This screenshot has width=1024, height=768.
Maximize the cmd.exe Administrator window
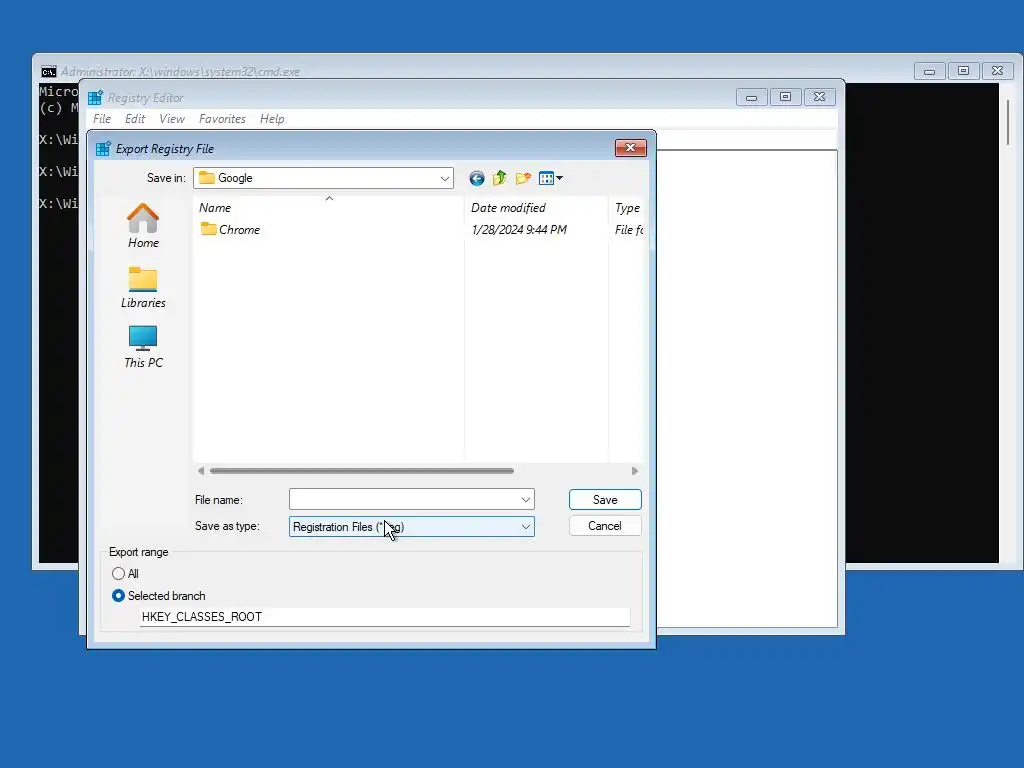(963, 71)
